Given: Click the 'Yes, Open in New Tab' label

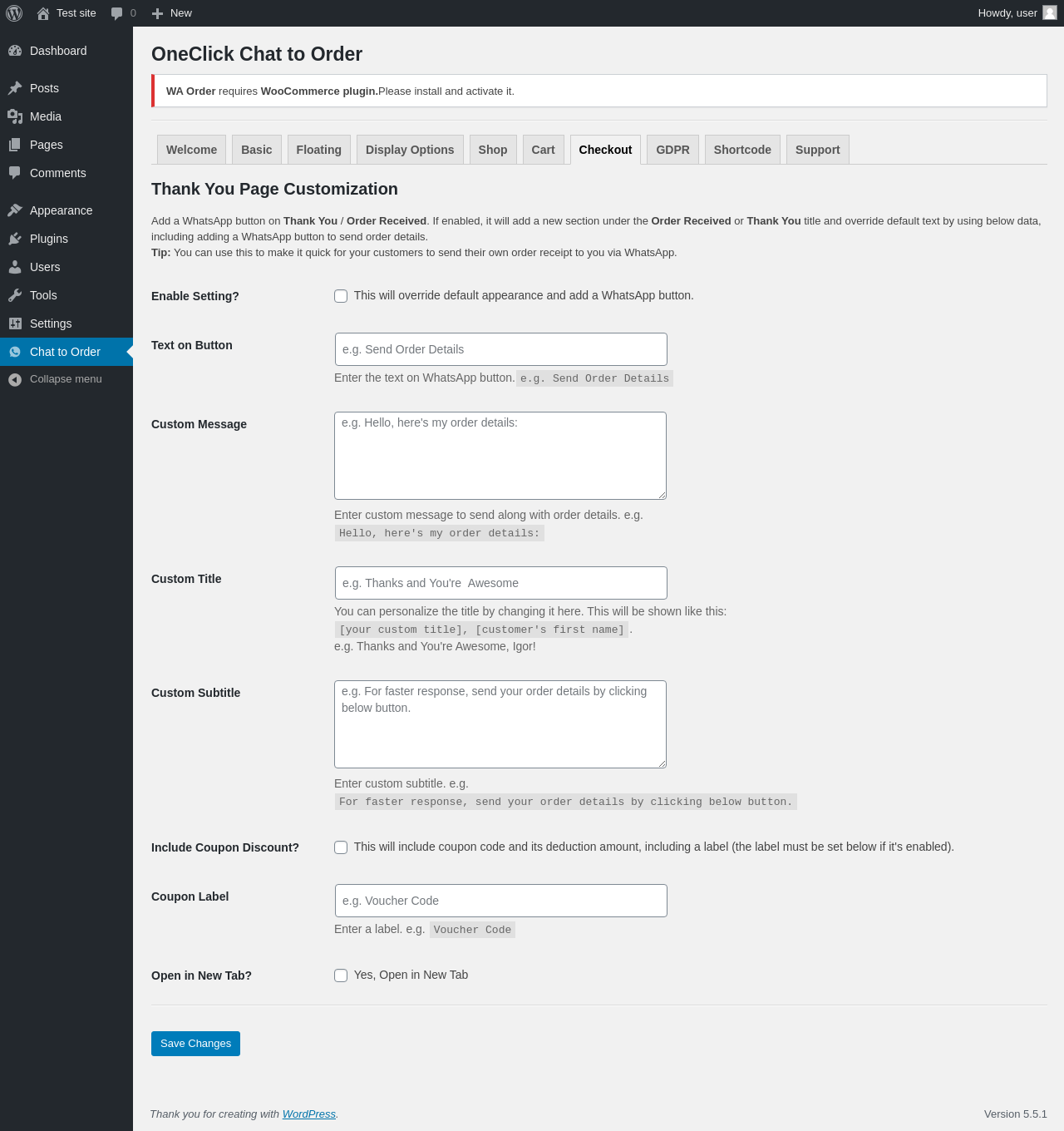Looking at the screenshot, I should pos(411,975).
